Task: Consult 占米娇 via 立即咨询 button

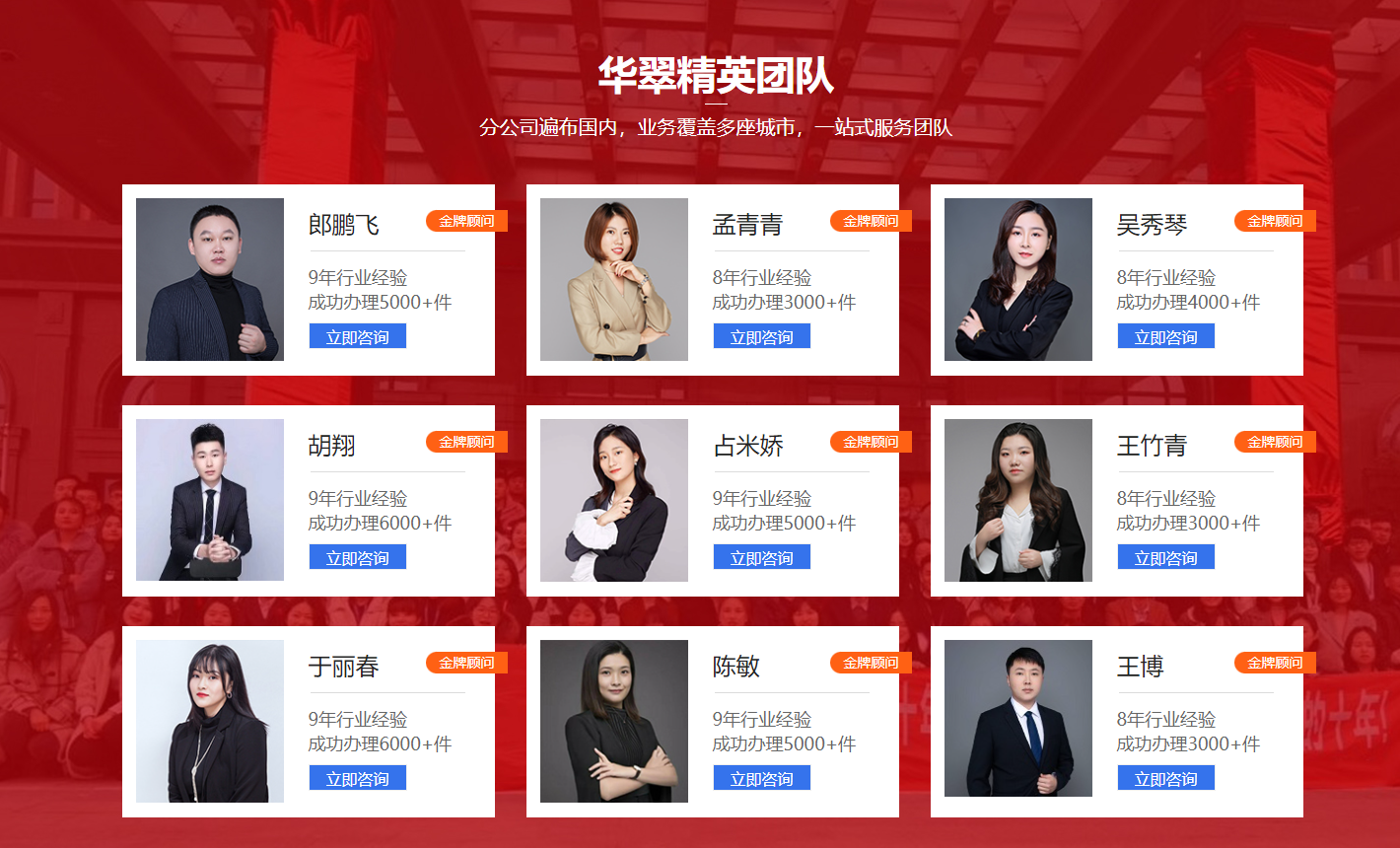Action: click(x=762, y=558)
